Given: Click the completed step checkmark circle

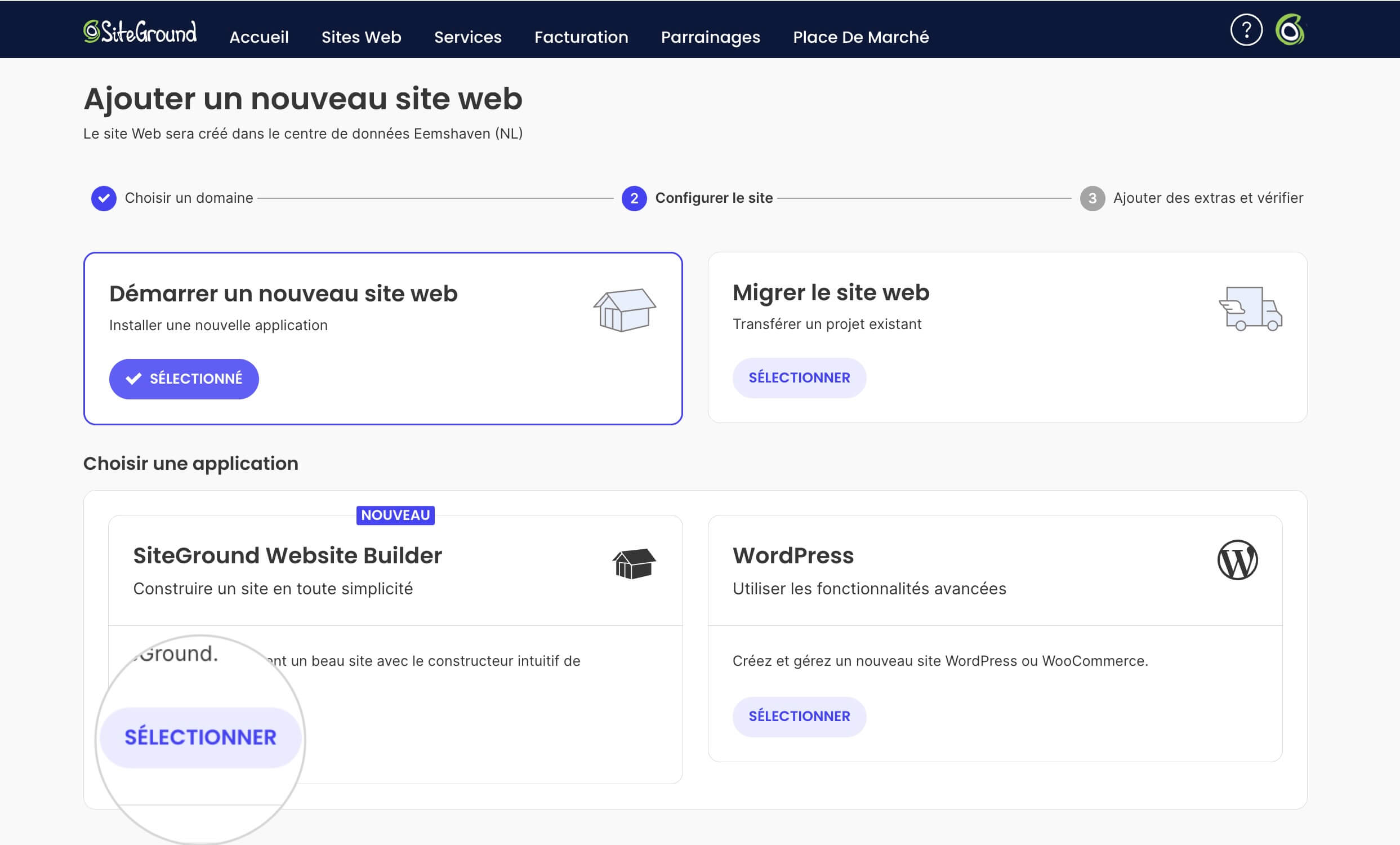Looking at the screenshot, I should [104, 198].
